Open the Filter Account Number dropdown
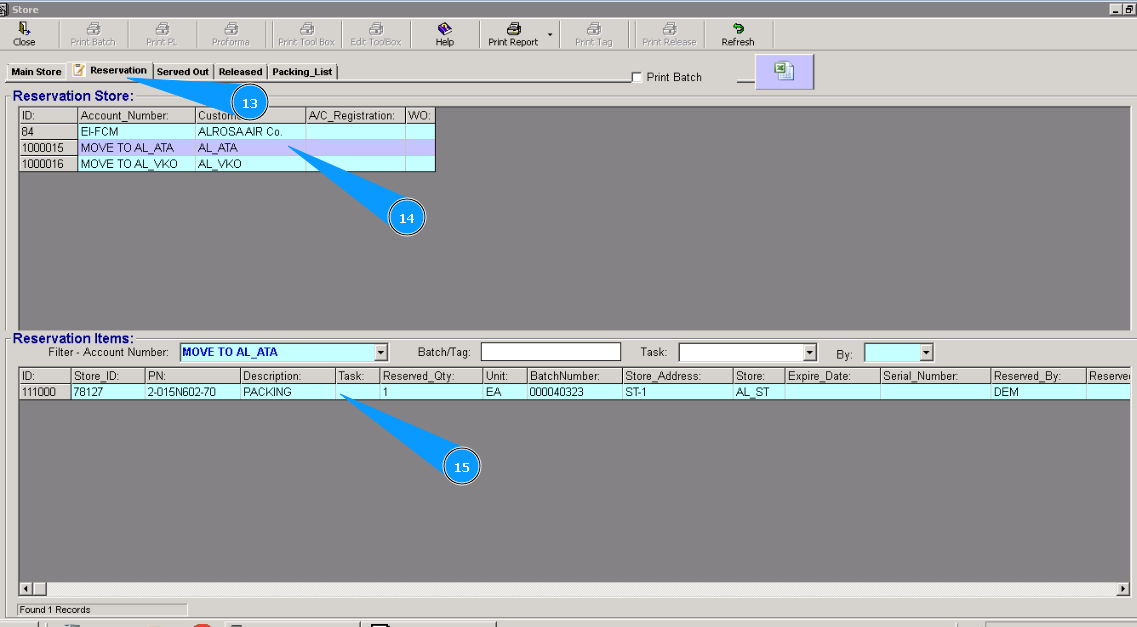Screen dimensions: 1137x627 pos(381,352)
